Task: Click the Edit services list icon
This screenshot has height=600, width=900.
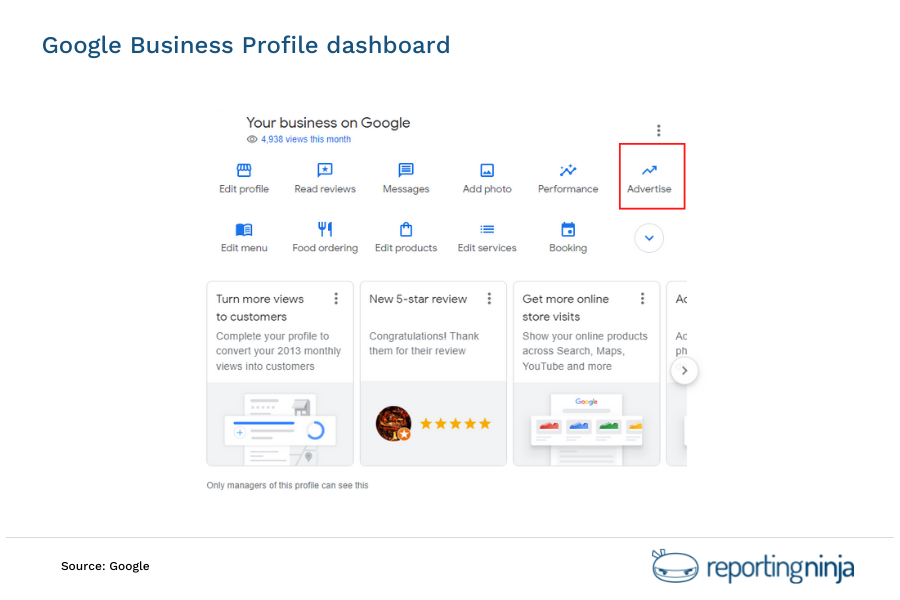Action: click(x=487, y=229)
